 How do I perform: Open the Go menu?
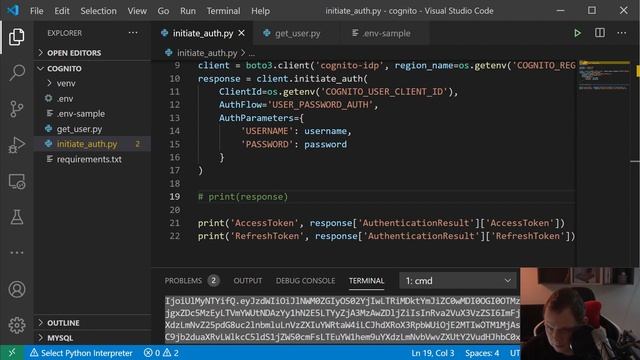(x=163, y=11)
